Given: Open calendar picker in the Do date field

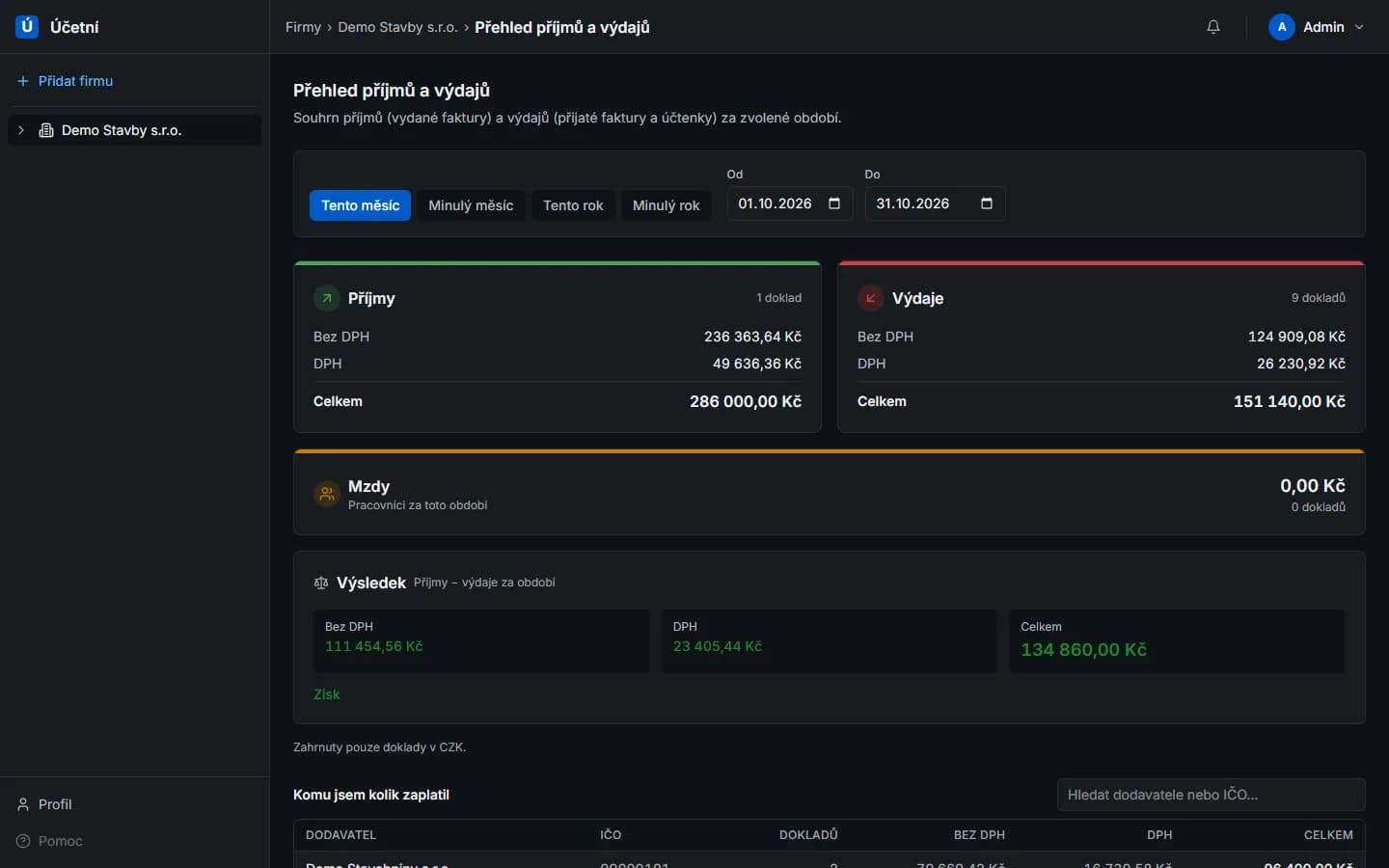Looking at the screenshot, I should (986, 203).
